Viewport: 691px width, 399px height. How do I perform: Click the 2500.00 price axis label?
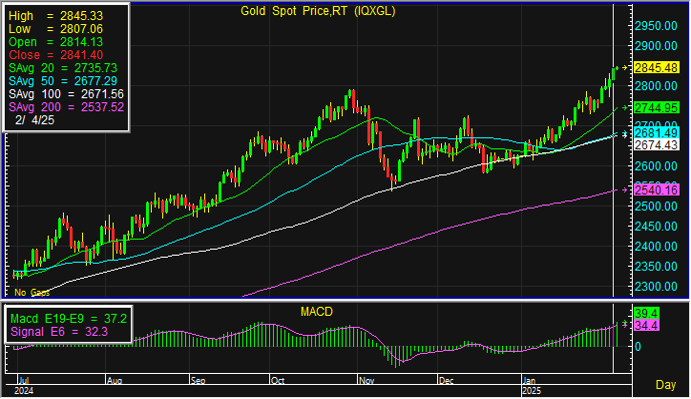pyautogui.click(x=656, y=206)
